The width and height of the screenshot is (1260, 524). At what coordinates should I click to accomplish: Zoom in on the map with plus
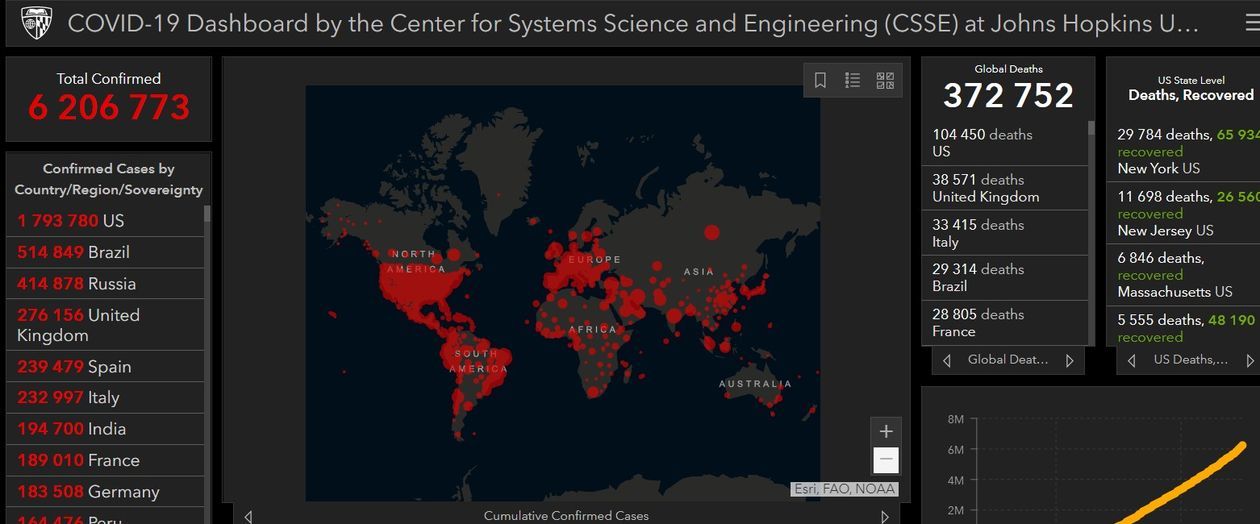point(886,432)
